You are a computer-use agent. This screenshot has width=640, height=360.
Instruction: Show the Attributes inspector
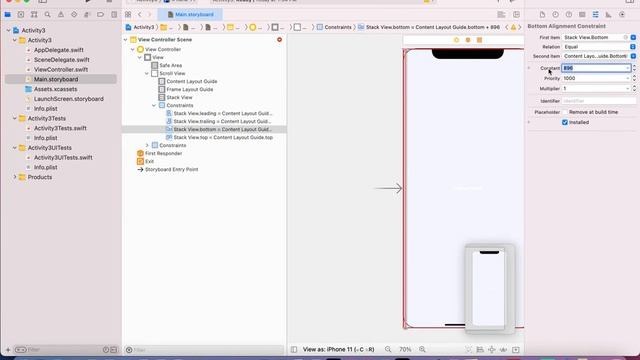(596, 15)
